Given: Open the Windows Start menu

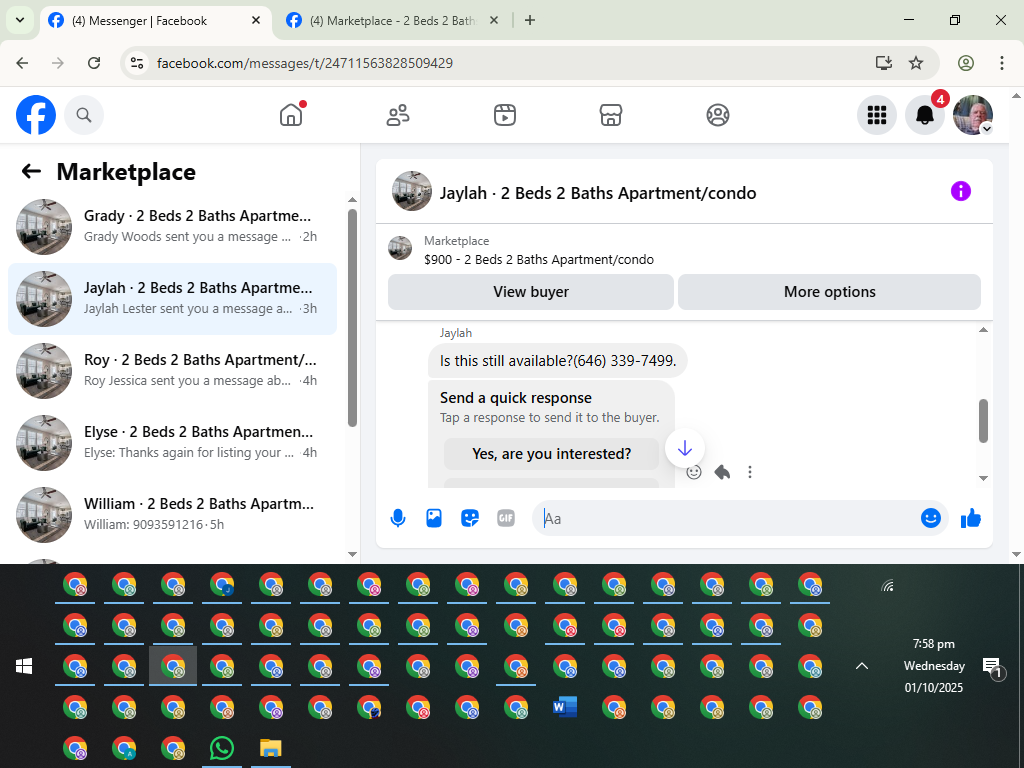Looking at the screenshot, I should pyautogui.click(x=24, y=666).
